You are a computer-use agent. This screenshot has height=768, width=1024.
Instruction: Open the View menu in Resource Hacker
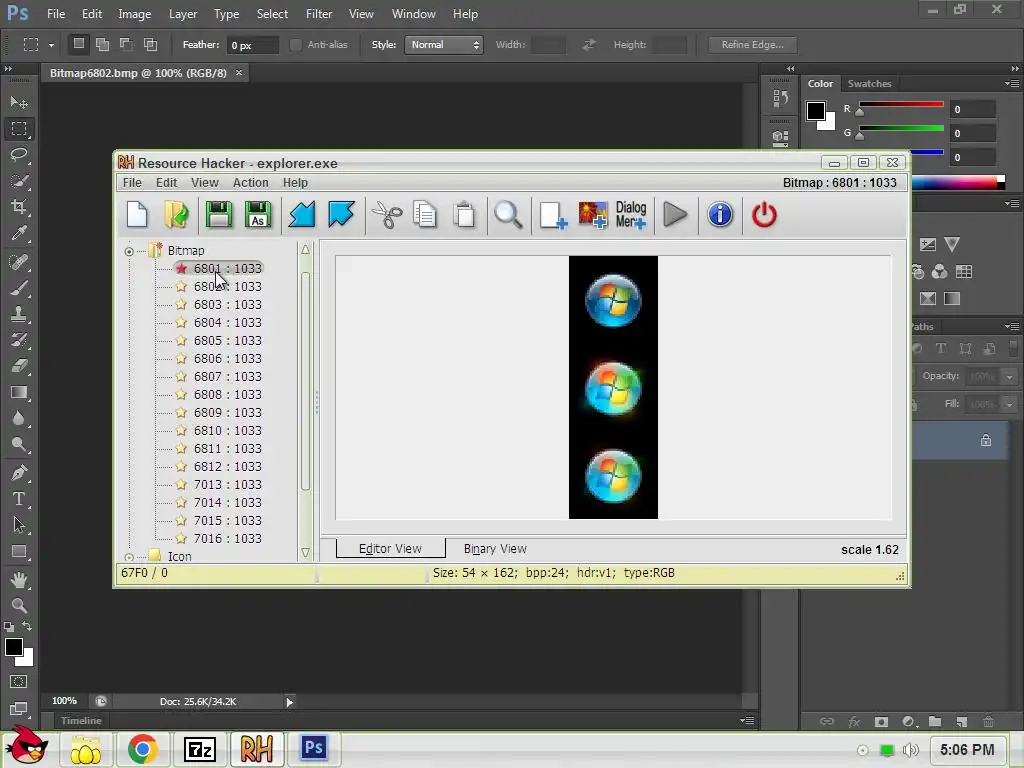click(204, 183)
